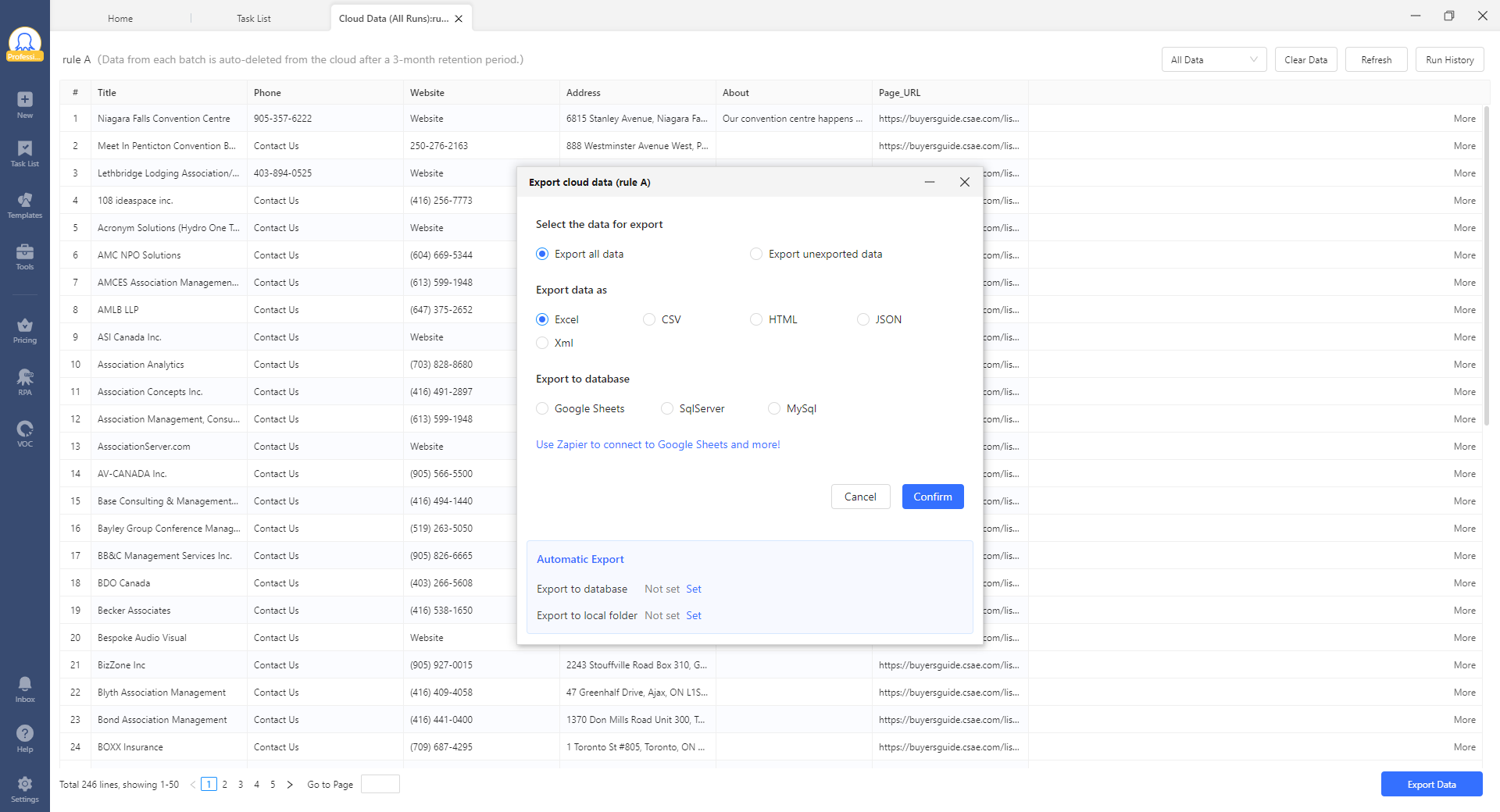Click the Go to Page input field
Image resolution: width=1500 pixels, height=812 pixels.
[x=380, y=784]
